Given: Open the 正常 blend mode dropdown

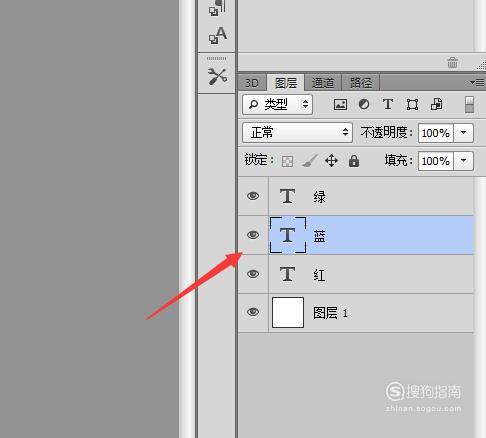Looking at the screenshot, I should point(297,133).
